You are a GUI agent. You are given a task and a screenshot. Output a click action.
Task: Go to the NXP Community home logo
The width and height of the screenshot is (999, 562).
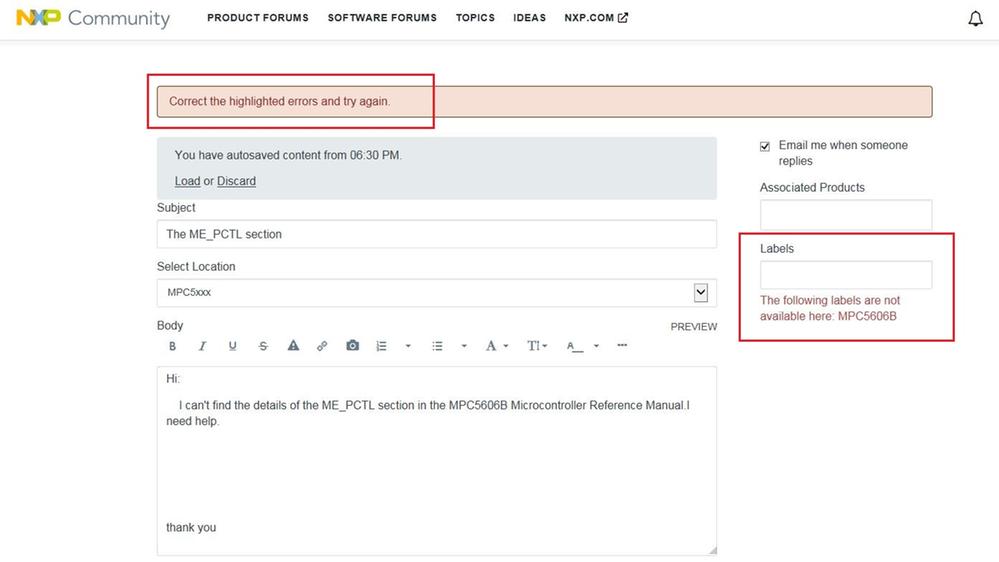[x=93, y=18]
